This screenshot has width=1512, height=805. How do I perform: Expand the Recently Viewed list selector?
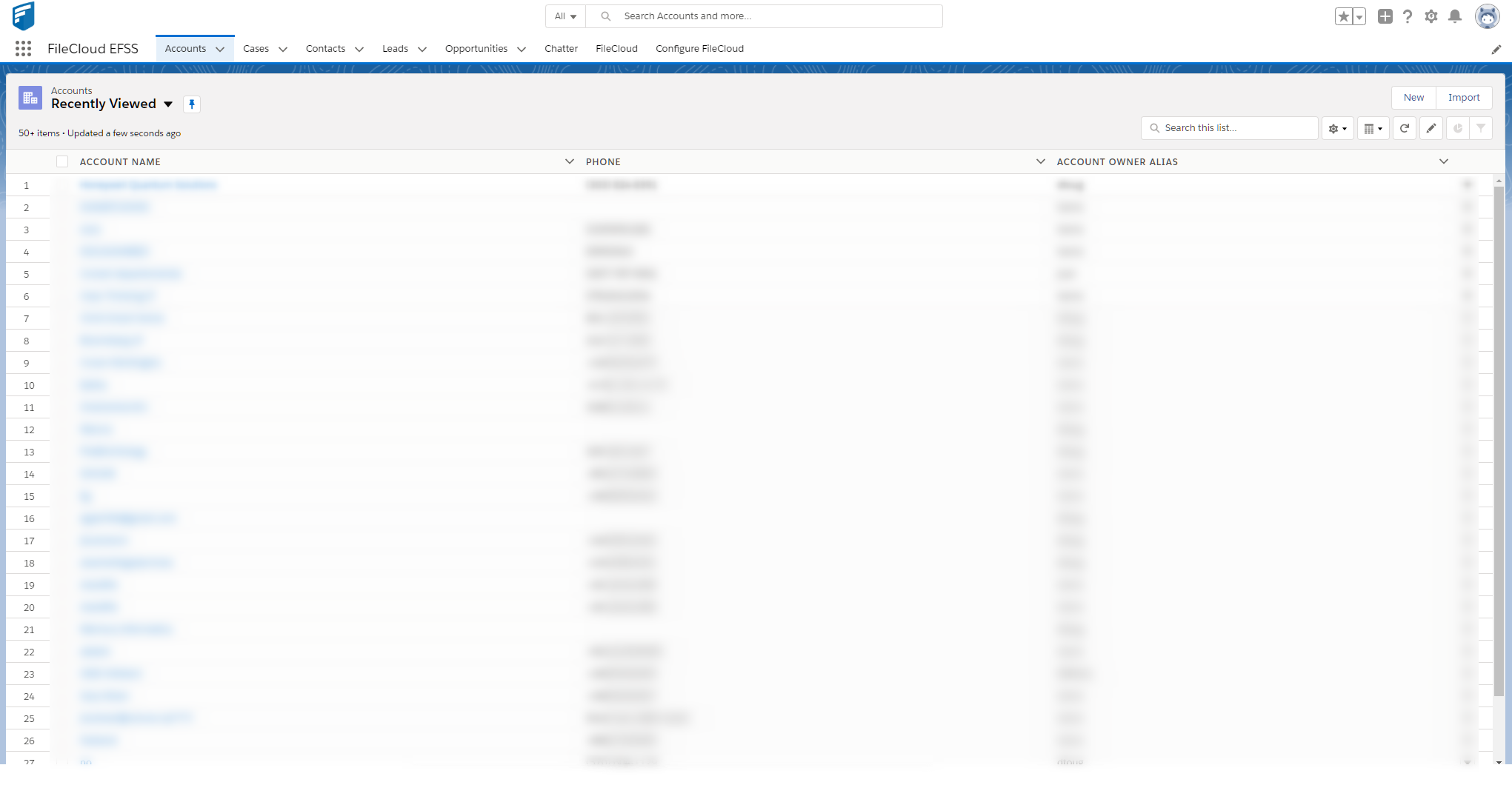point(168,104)
